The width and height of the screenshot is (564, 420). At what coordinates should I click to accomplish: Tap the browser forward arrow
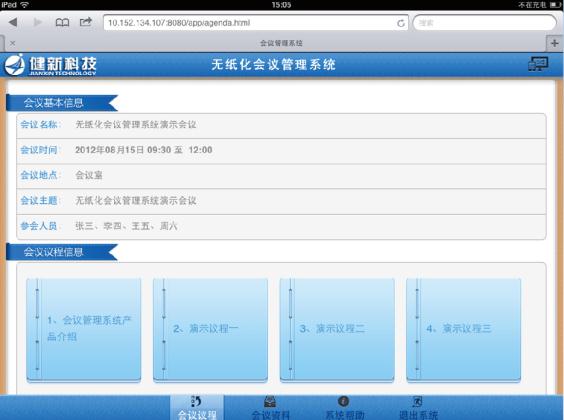[37, 23]
